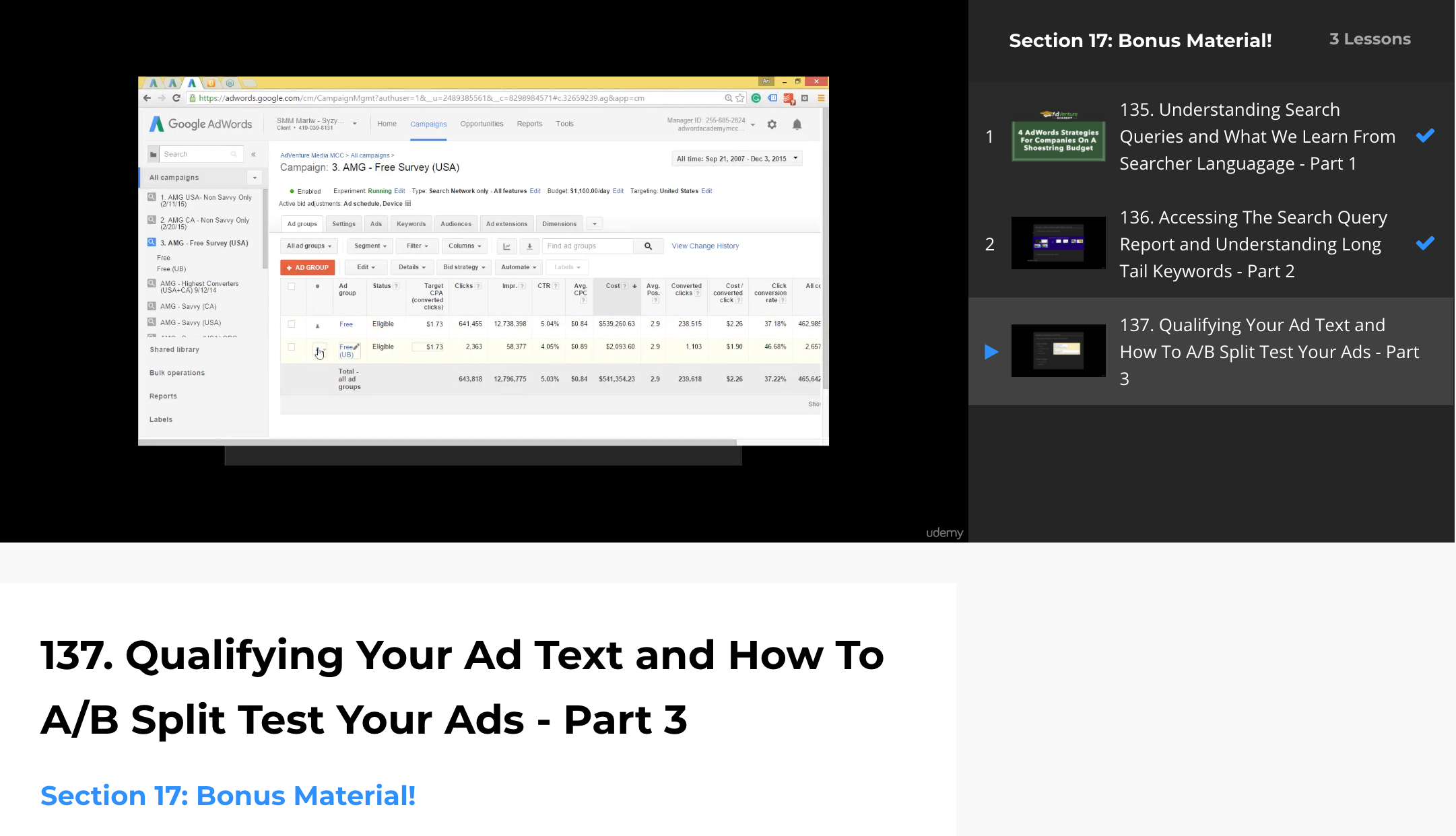The width and height of the screenshot is (1456, 836).
Task: Open the View Change History link
Action: click(705, 246)
